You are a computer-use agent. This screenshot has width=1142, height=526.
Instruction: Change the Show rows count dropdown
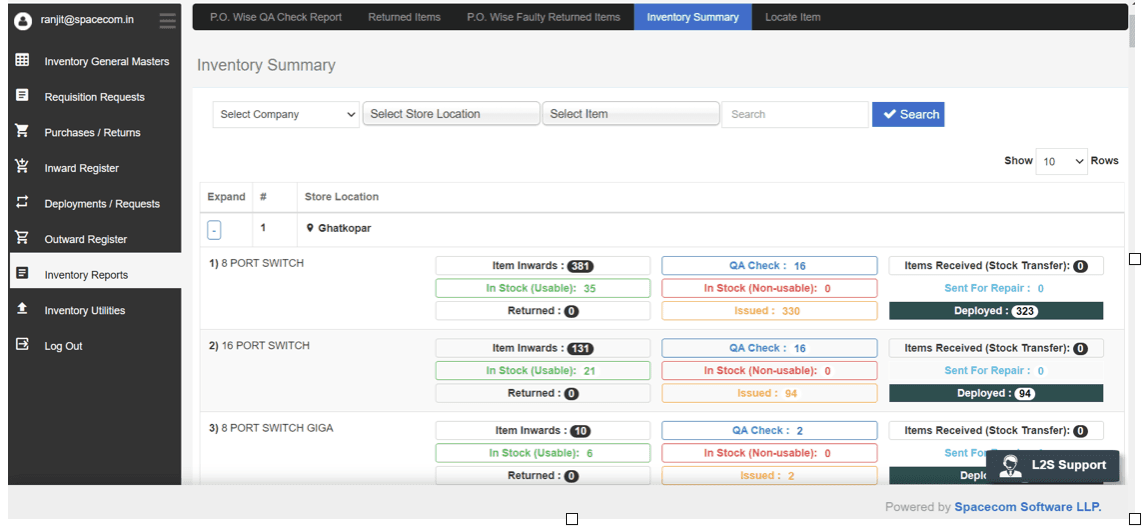[1061, 161]
